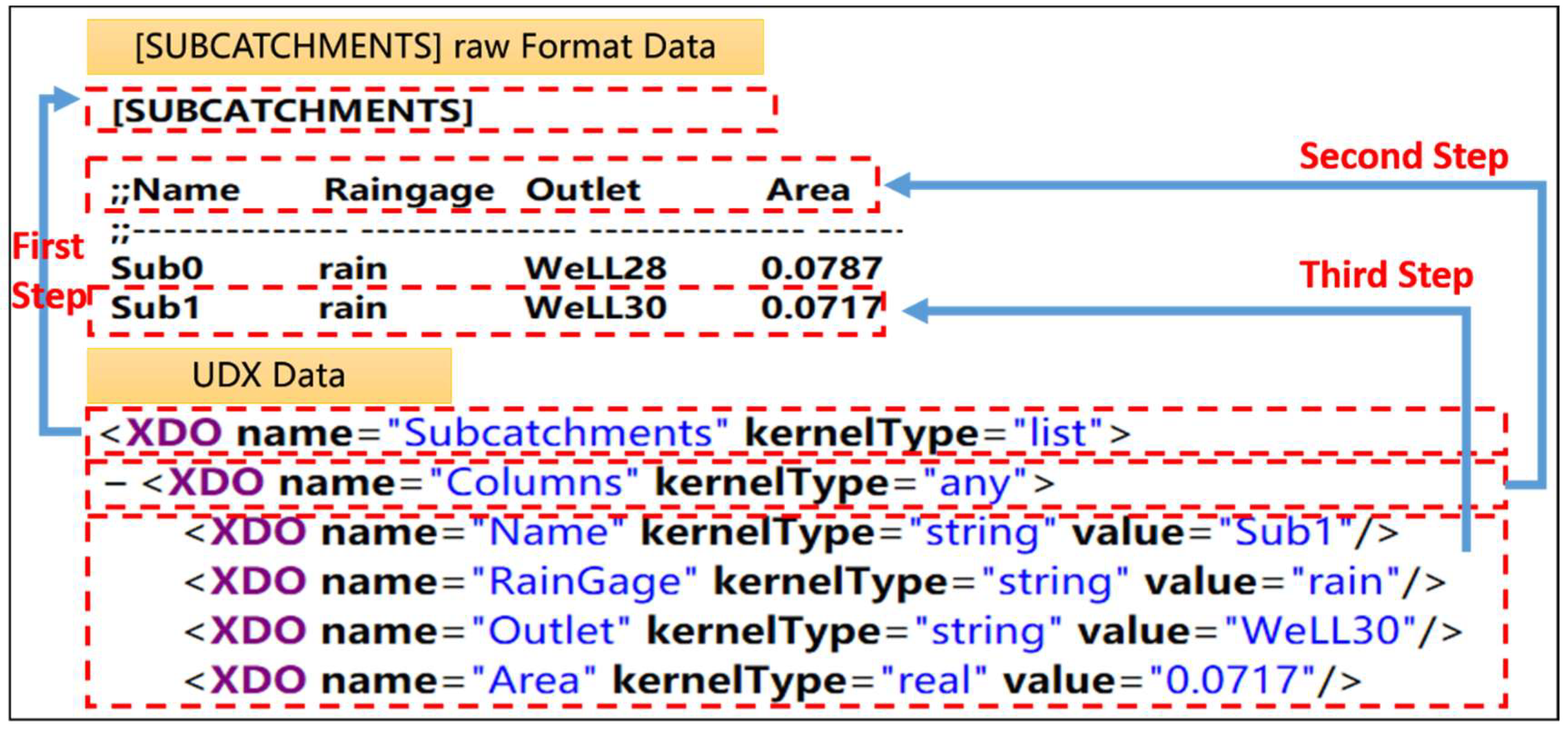The width and height of the screenshot is (1568, 729).
Task: Click the Raingage column header
Action: (409, 190)
